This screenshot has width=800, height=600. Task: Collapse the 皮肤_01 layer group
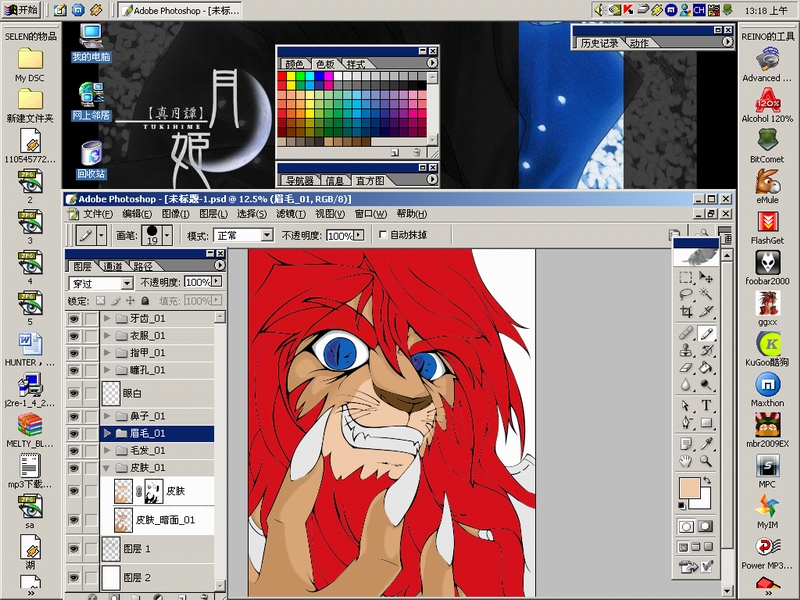[108, 468]
